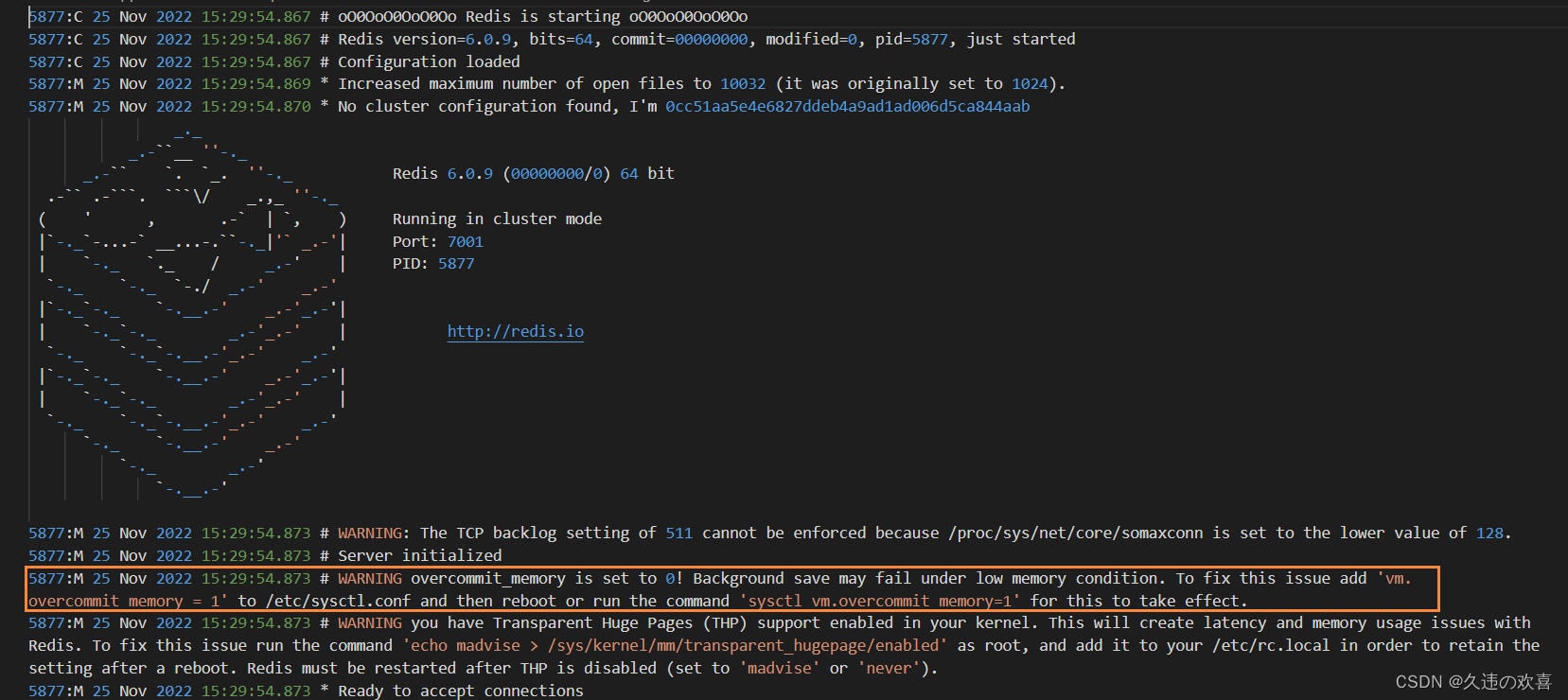Click the text 'Redis is starting'
The height and width of the screenshot is (700, 1568).
(542, 16)
